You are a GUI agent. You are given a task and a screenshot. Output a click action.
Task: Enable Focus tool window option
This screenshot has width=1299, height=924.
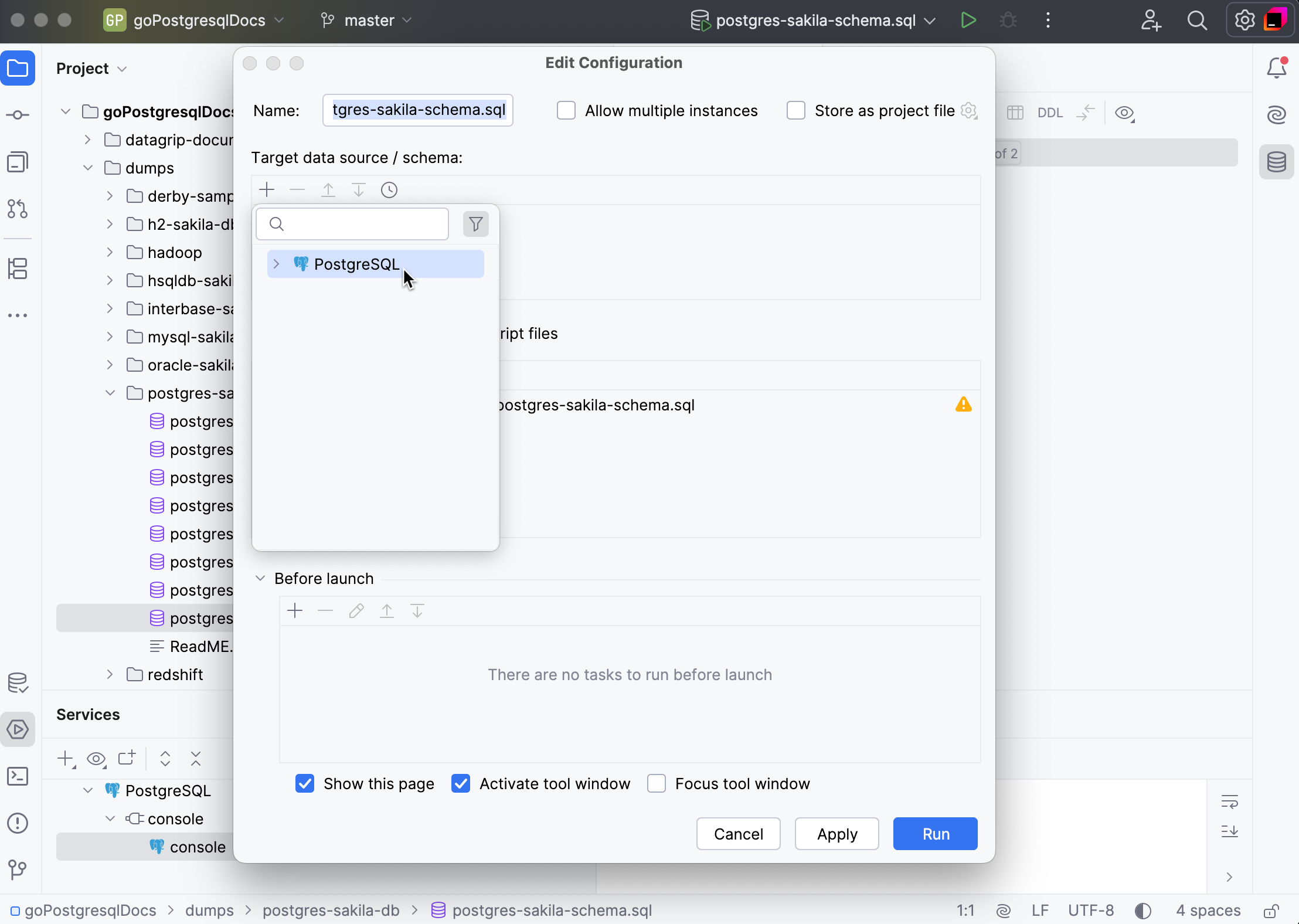pyautogui.click(x=657, y=783)
